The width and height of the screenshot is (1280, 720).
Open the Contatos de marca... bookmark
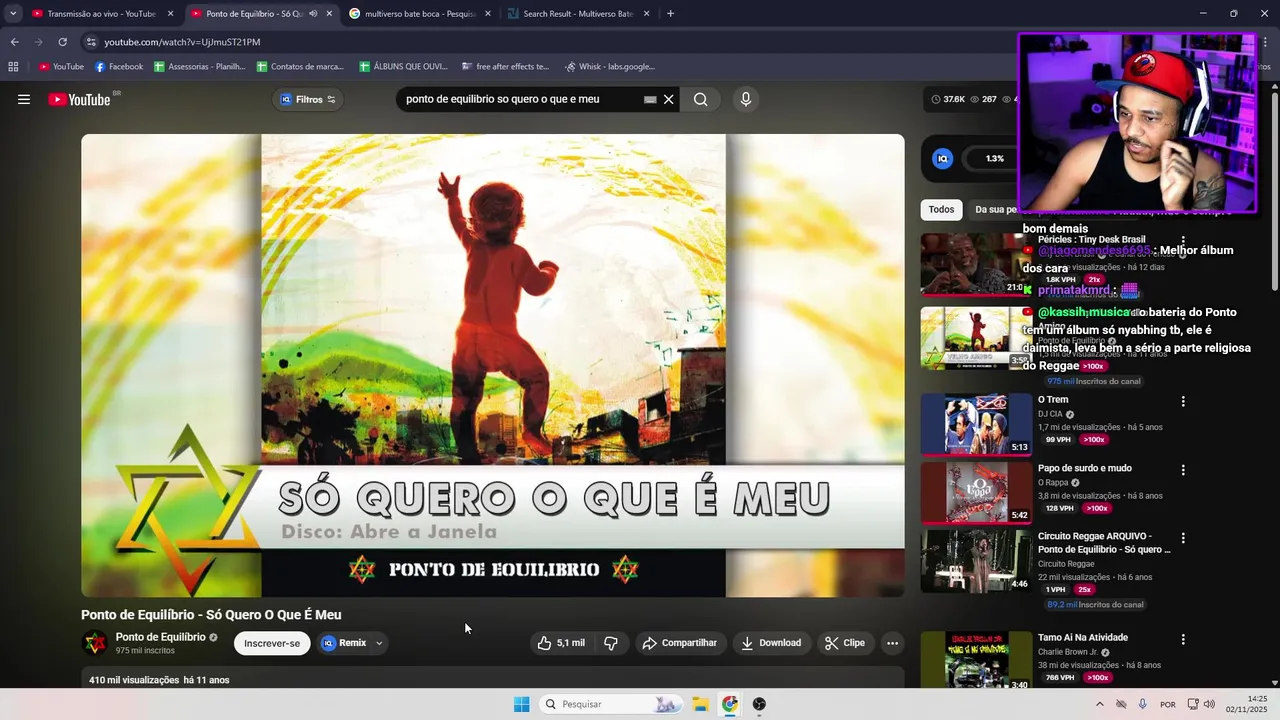[300, 67]
